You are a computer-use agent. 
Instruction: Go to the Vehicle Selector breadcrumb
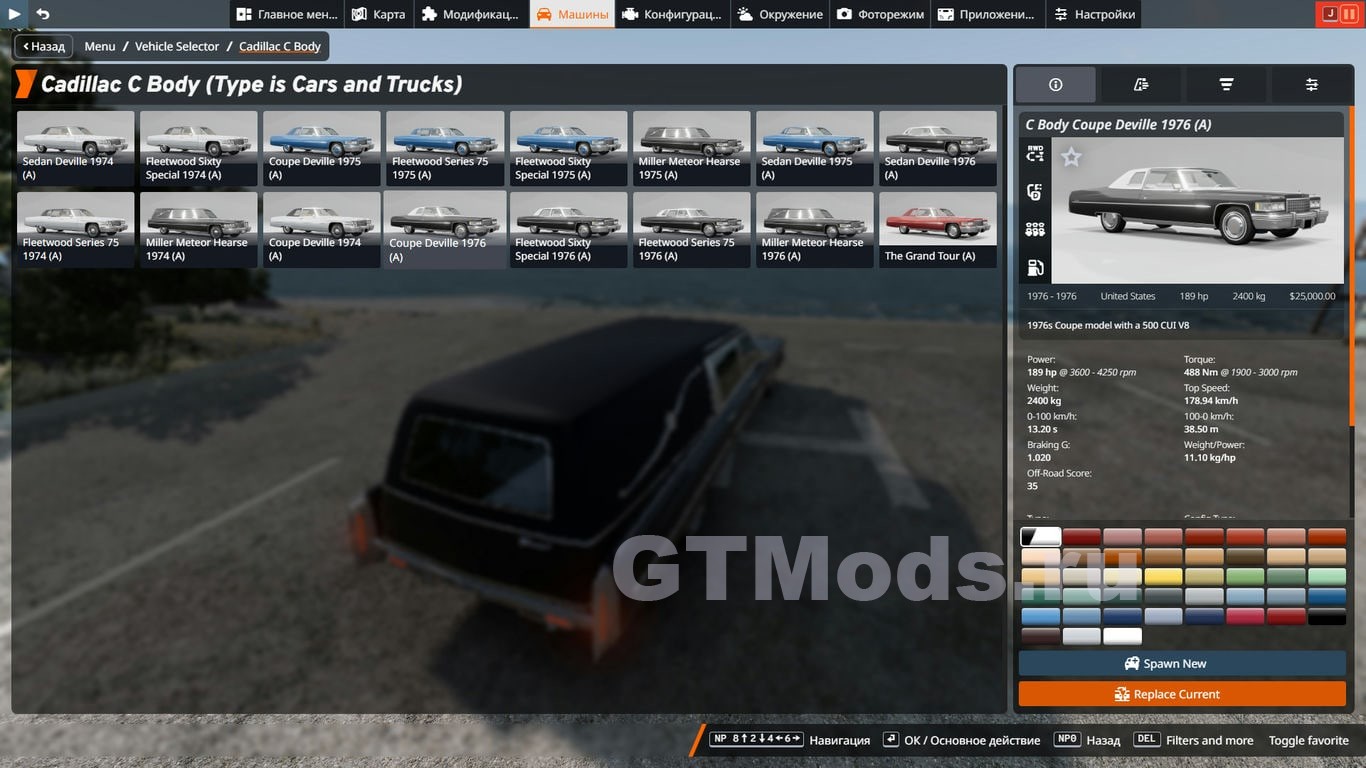(177, 46)
